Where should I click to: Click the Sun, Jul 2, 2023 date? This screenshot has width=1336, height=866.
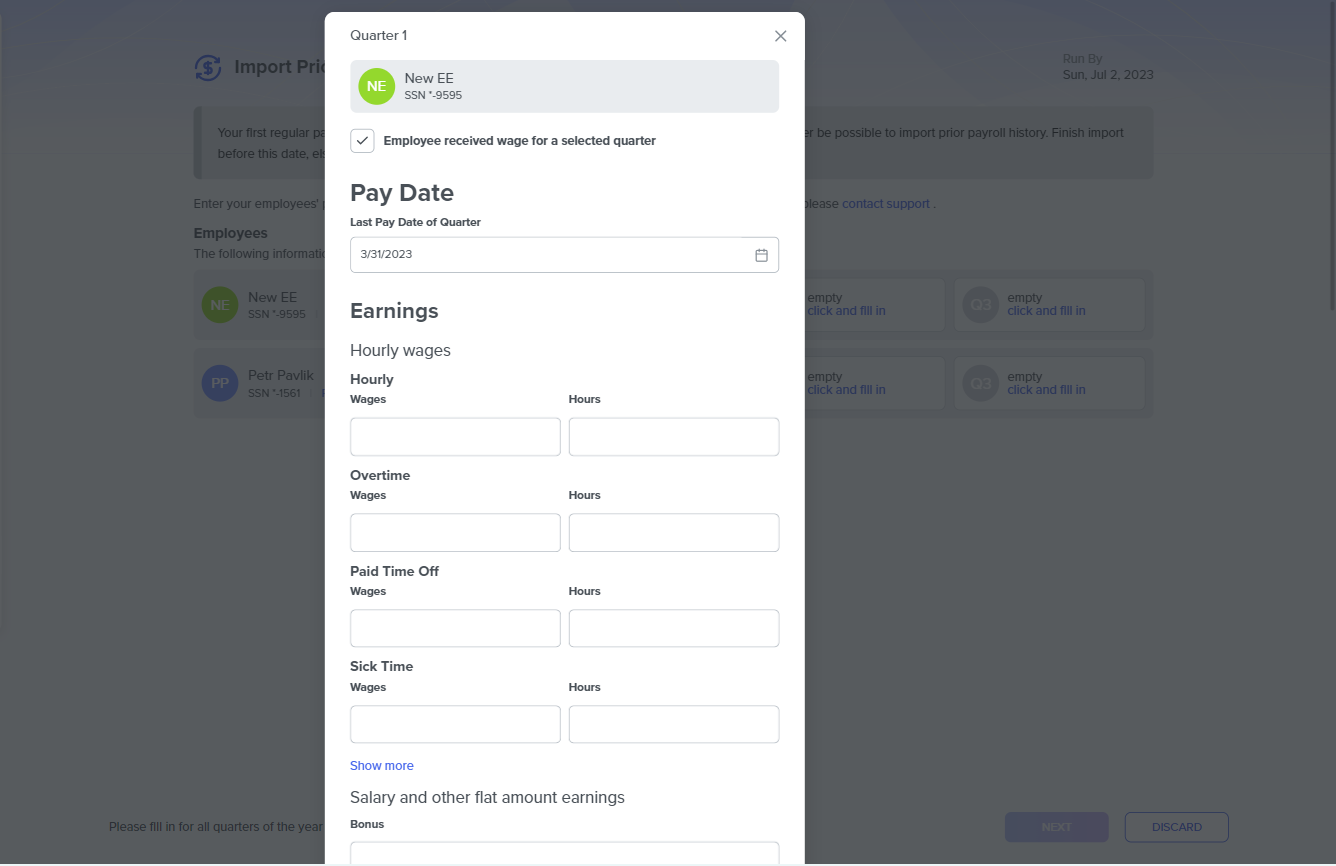(x=1108, y=75)
